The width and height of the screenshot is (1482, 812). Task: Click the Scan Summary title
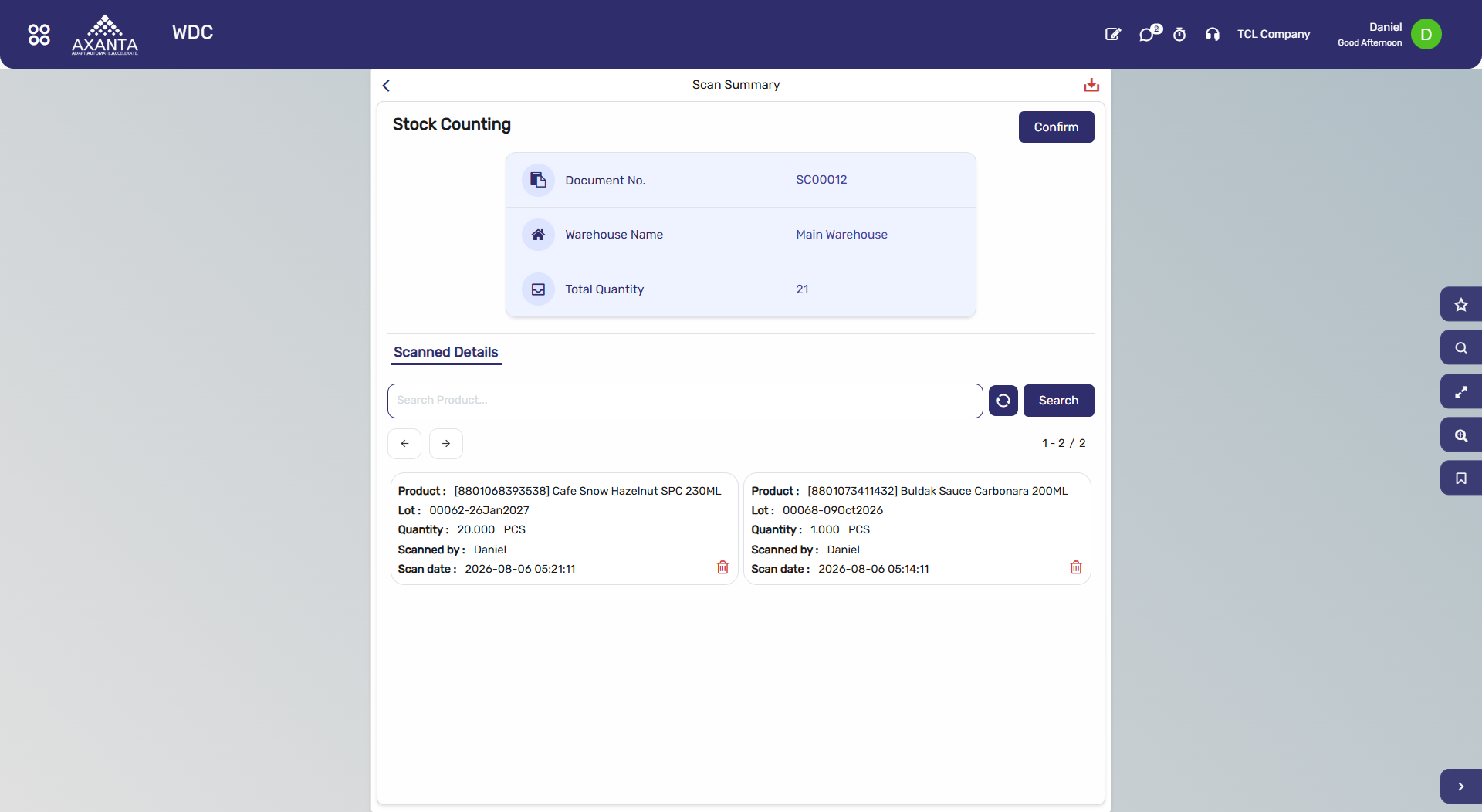pyautogui.click(x=736, y=85)
